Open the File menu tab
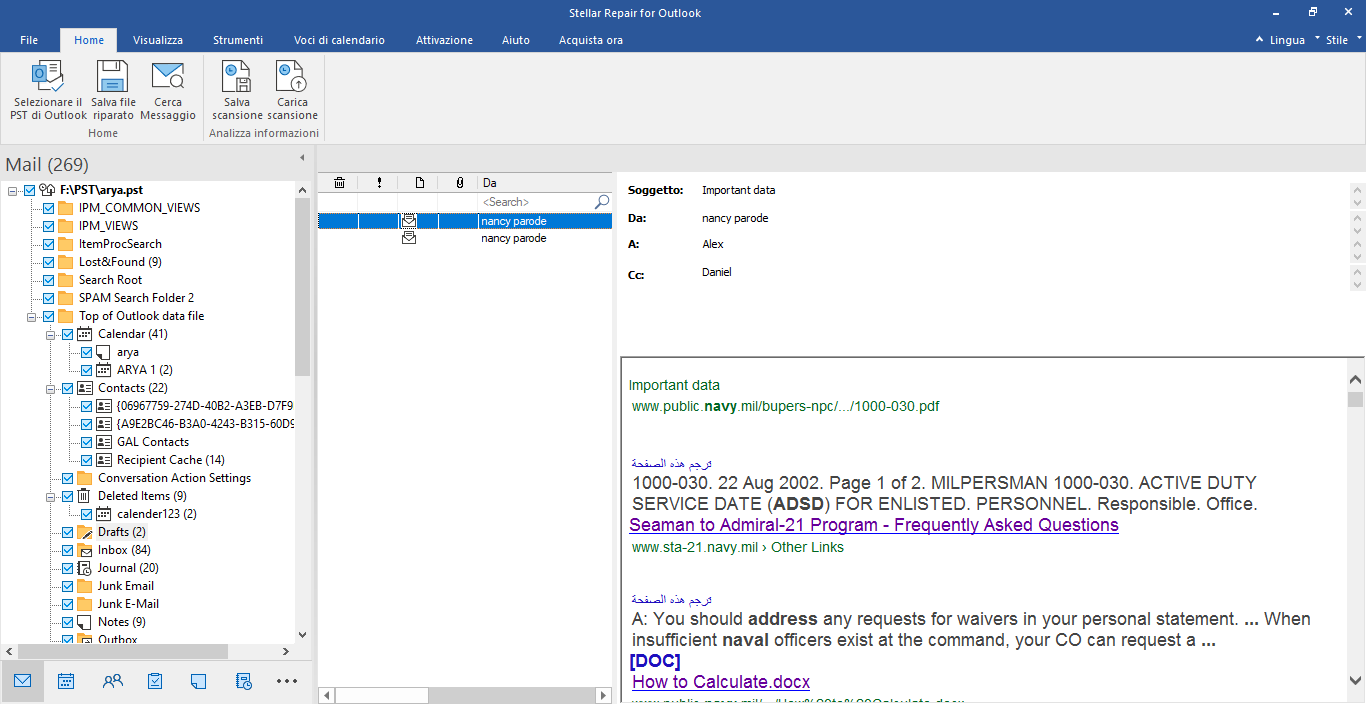Screen dimensions: 1366x704 point(29,40)
